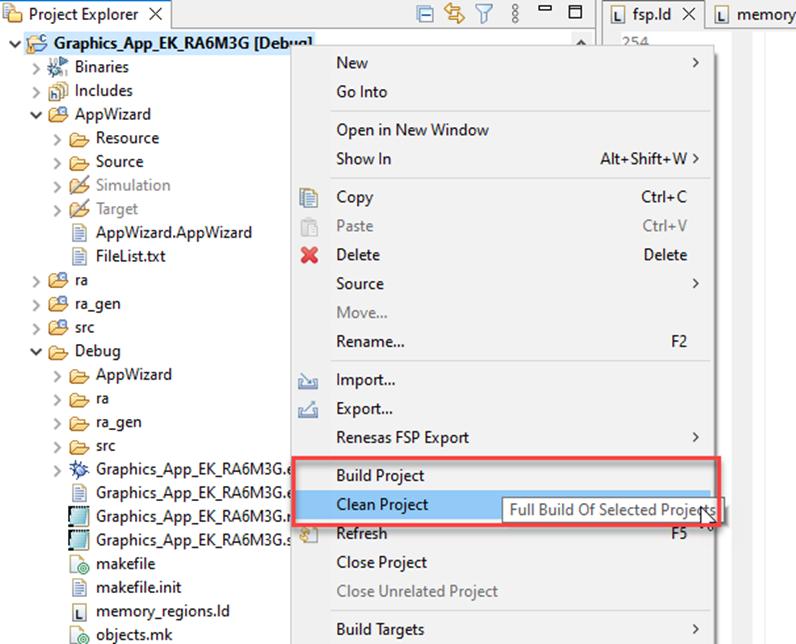Image resolution: width=796 pixels, height=644 pixels.
Task: Click the Export icon in context menu
Action: click(x=310, y=409)
